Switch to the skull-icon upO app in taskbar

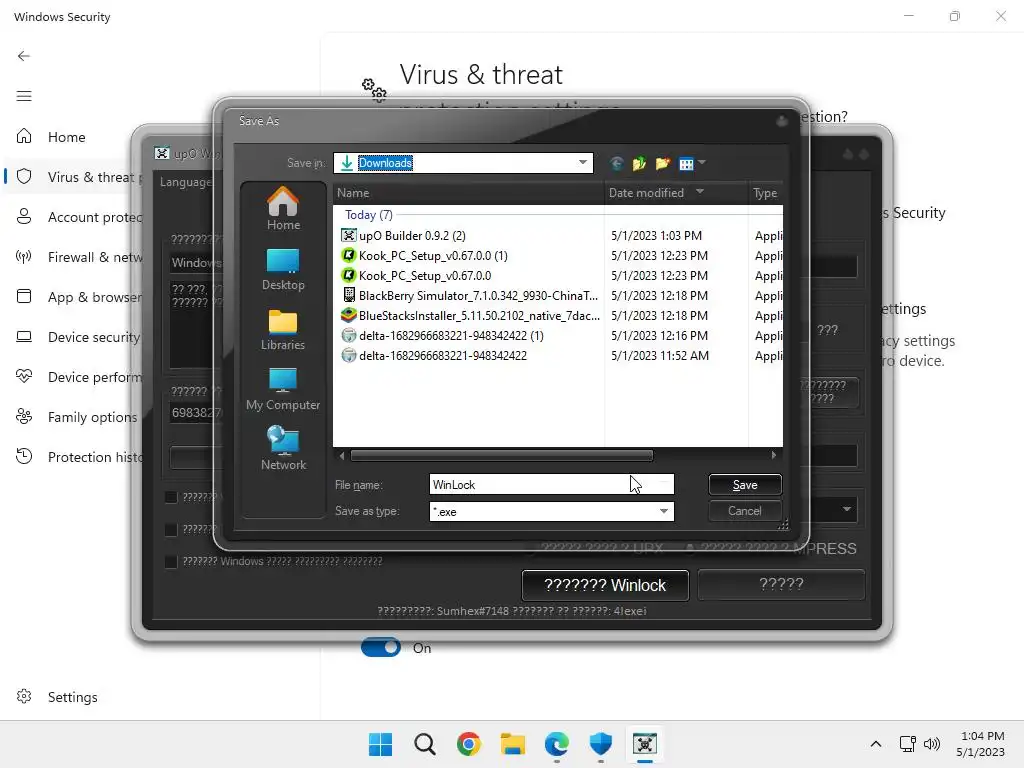645,744
